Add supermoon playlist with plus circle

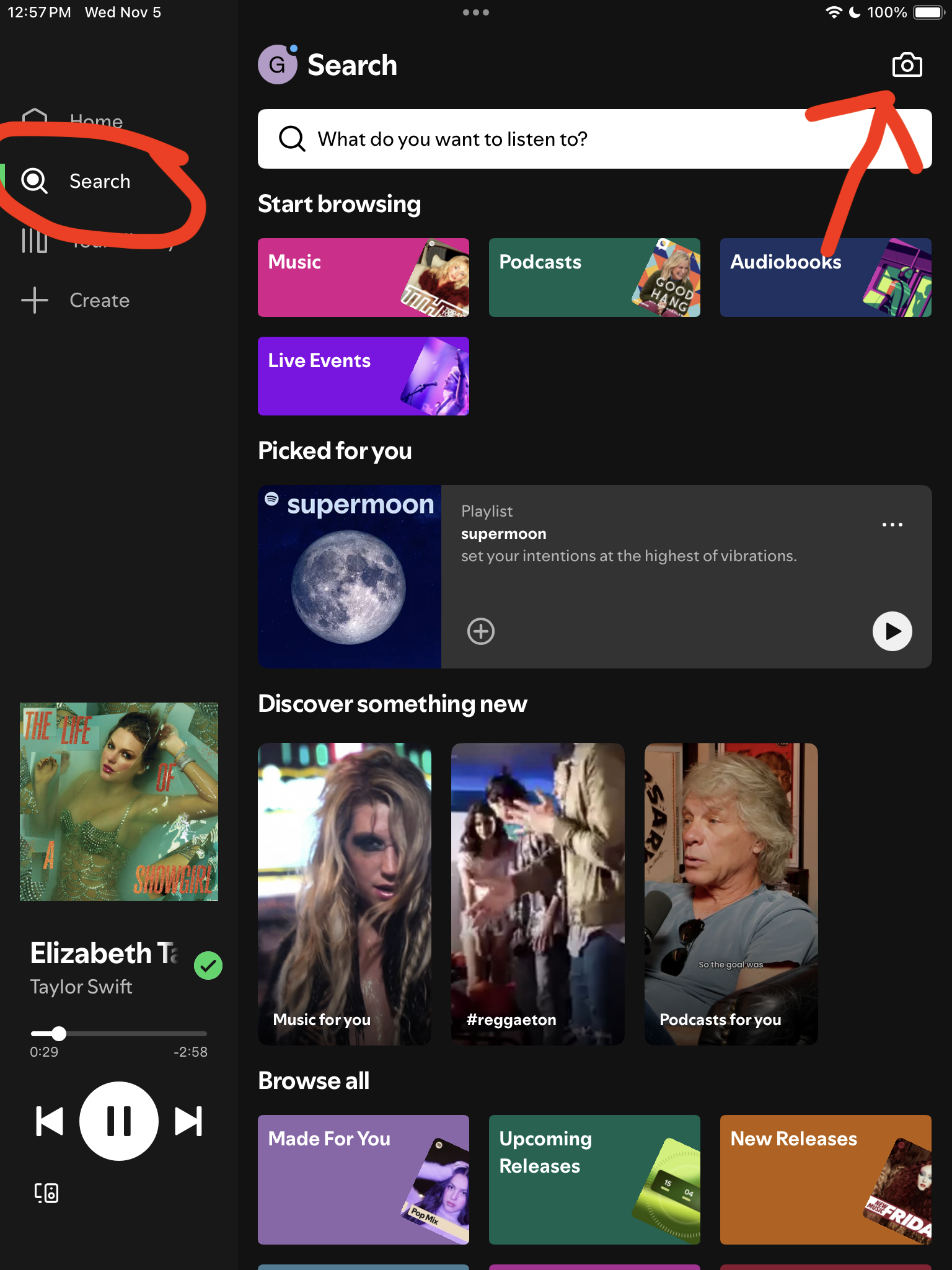pyautogui.click(x=480, y=631)
